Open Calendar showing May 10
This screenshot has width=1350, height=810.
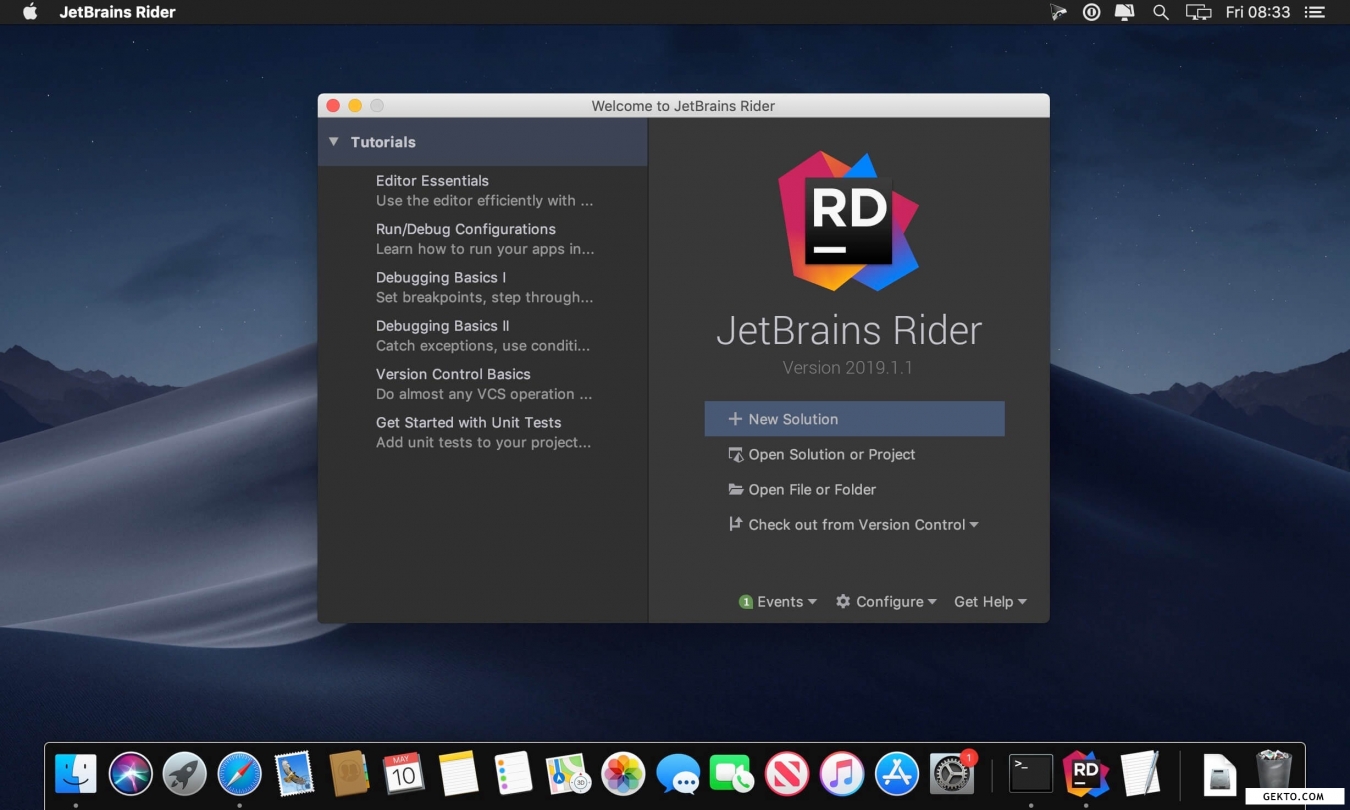coord(404,774)
